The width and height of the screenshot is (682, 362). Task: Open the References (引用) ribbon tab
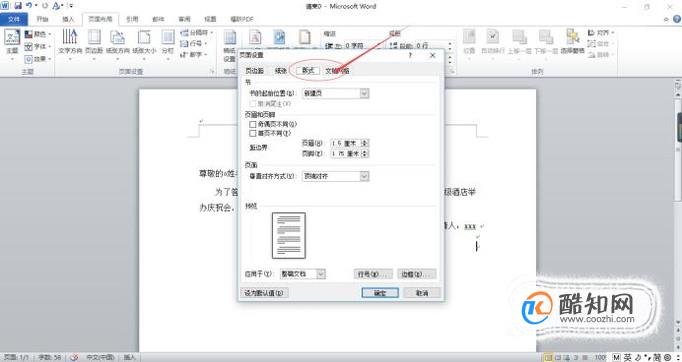pyautogui.click(x=132, y=19)
